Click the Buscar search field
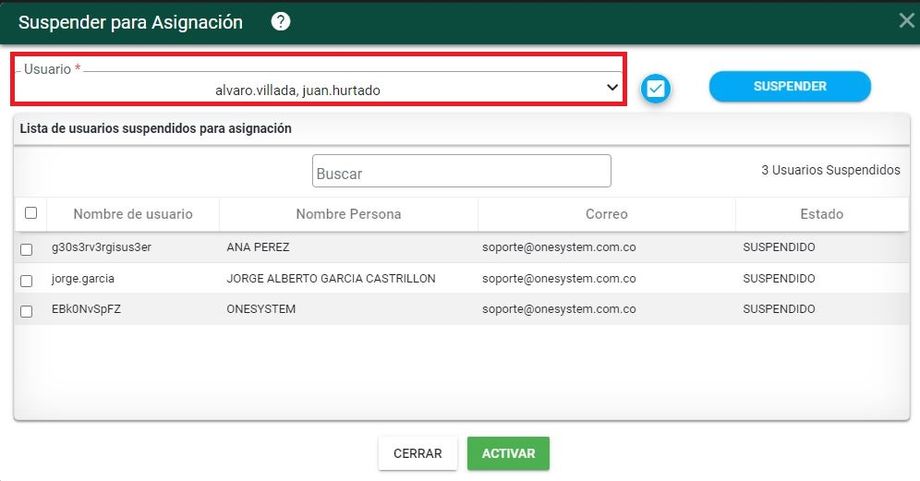 [x=461, y=171]
